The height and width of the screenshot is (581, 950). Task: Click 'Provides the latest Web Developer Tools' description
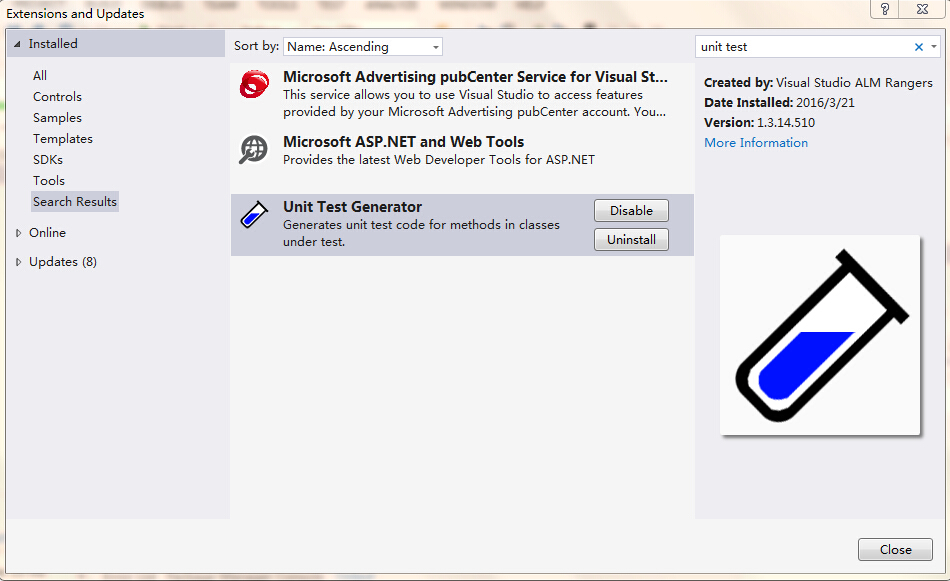pyautogui.click(x=439, y=160)
